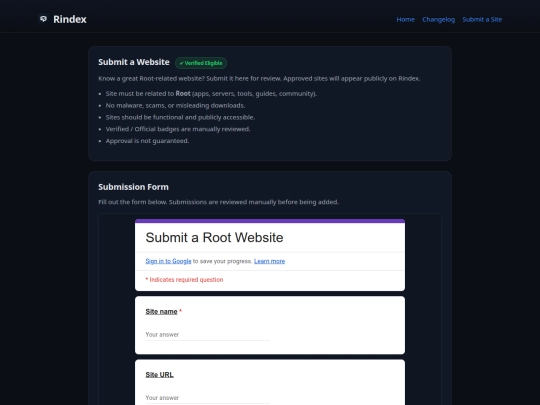Focus the Site URL answer field
540x405 pixels.
(207, 398)
